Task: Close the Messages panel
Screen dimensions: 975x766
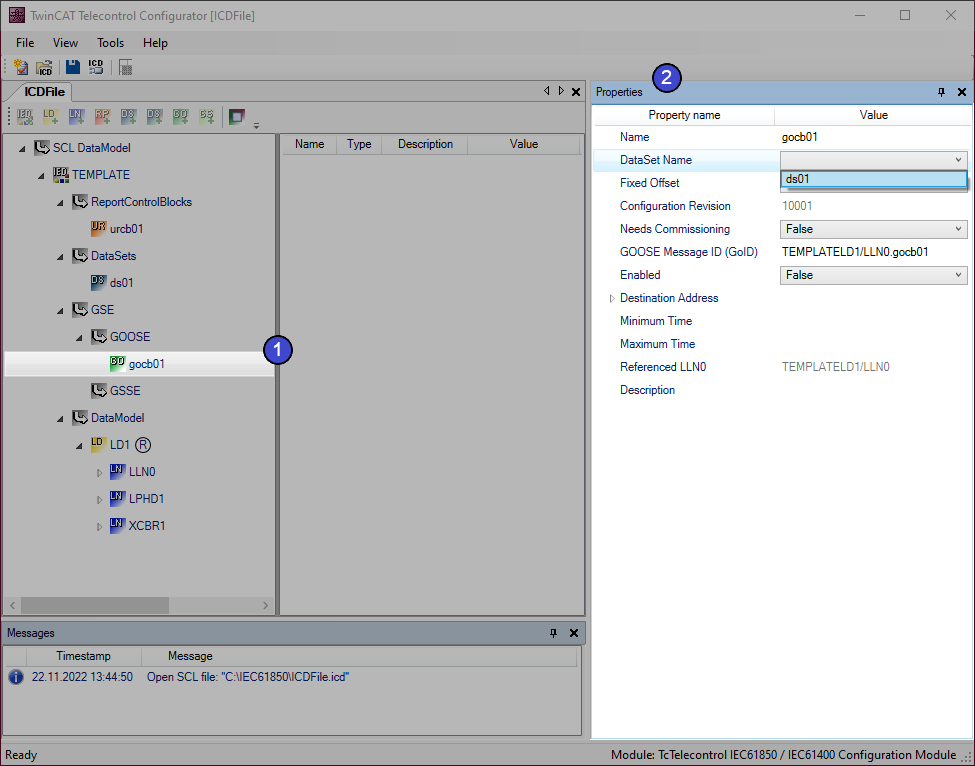Action: pos(574,633)
